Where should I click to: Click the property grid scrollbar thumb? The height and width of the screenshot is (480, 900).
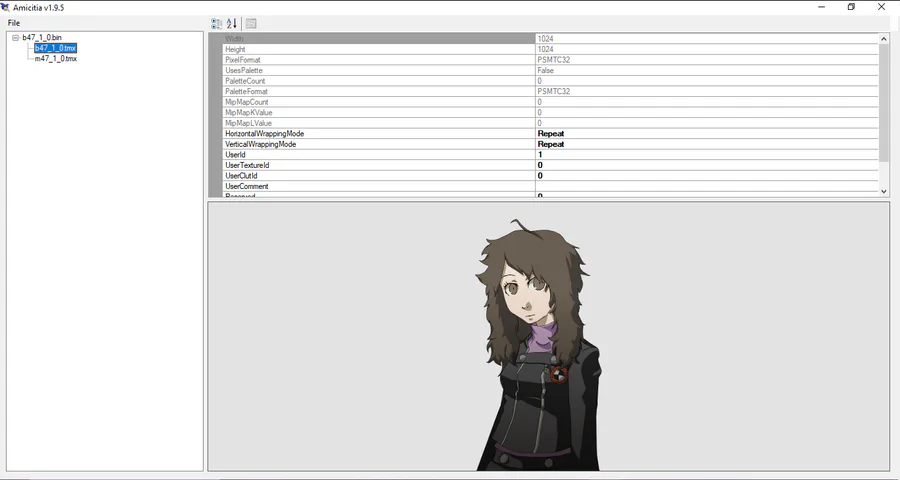click(x=884, y=102)
